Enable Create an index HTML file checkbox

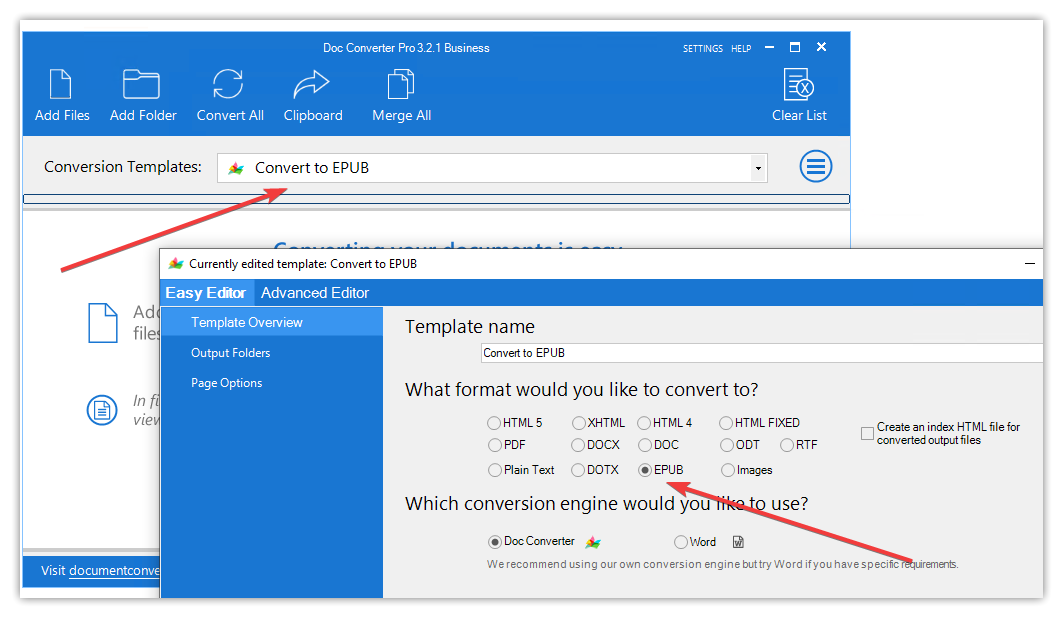tap(867, 433)
